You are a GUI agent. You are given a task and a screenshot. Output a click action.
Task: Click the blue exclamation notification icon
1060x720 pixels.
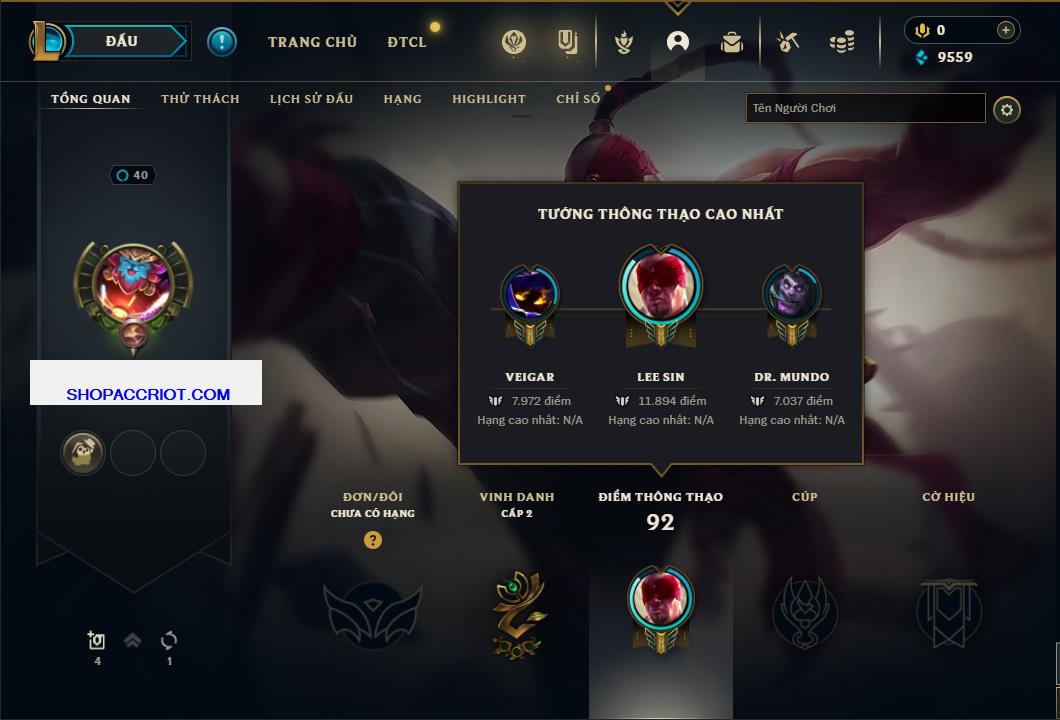click(x=222, y=42)
